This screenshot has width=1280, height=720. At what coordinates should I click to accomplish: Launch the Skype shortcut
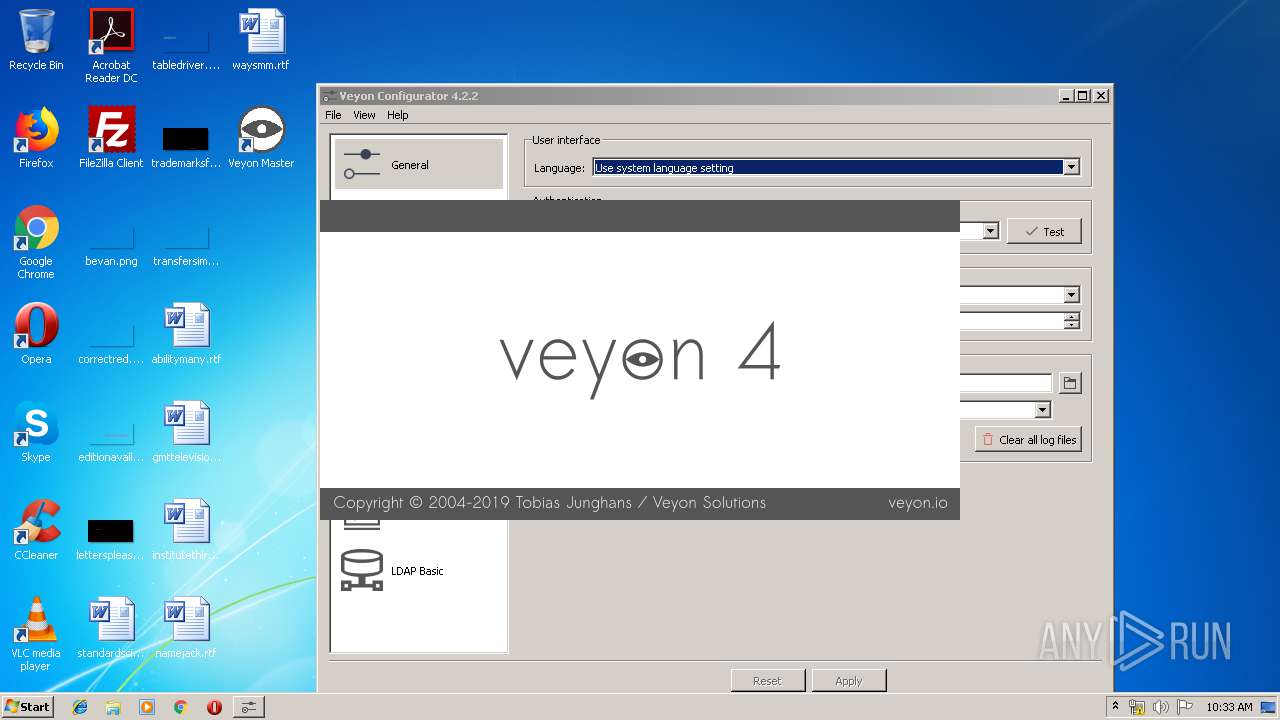(36, 432)
